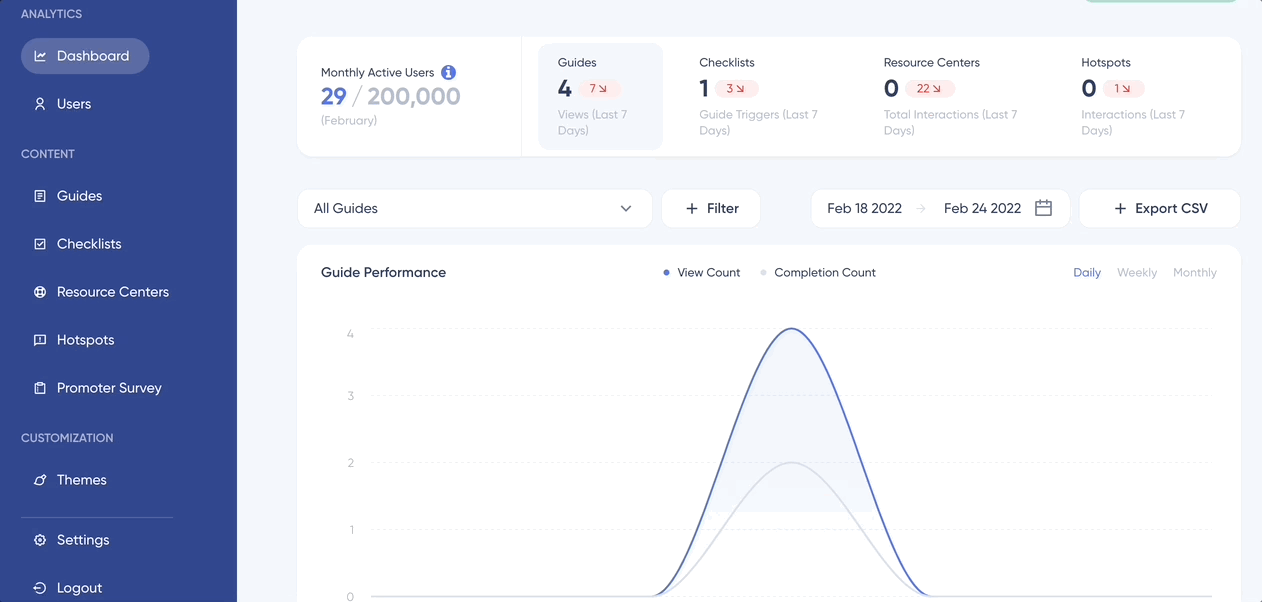The image size is (1262, 602).
Task: Navigate to the Checklists section
Action: coord(40,243)
